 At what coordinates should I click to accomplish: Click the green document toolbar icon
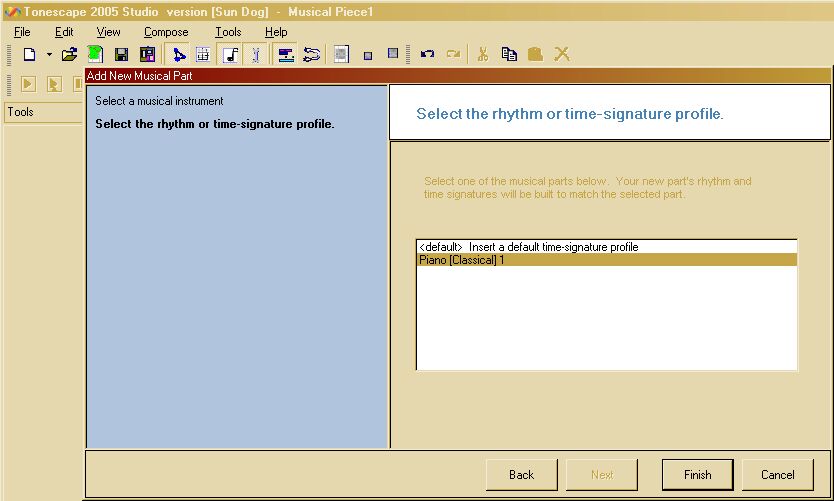[x=95, y=54]
